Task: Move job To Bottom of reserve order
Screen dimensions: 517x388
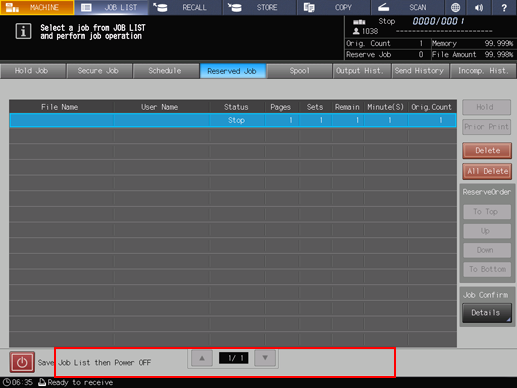Action: click(487, 269)
